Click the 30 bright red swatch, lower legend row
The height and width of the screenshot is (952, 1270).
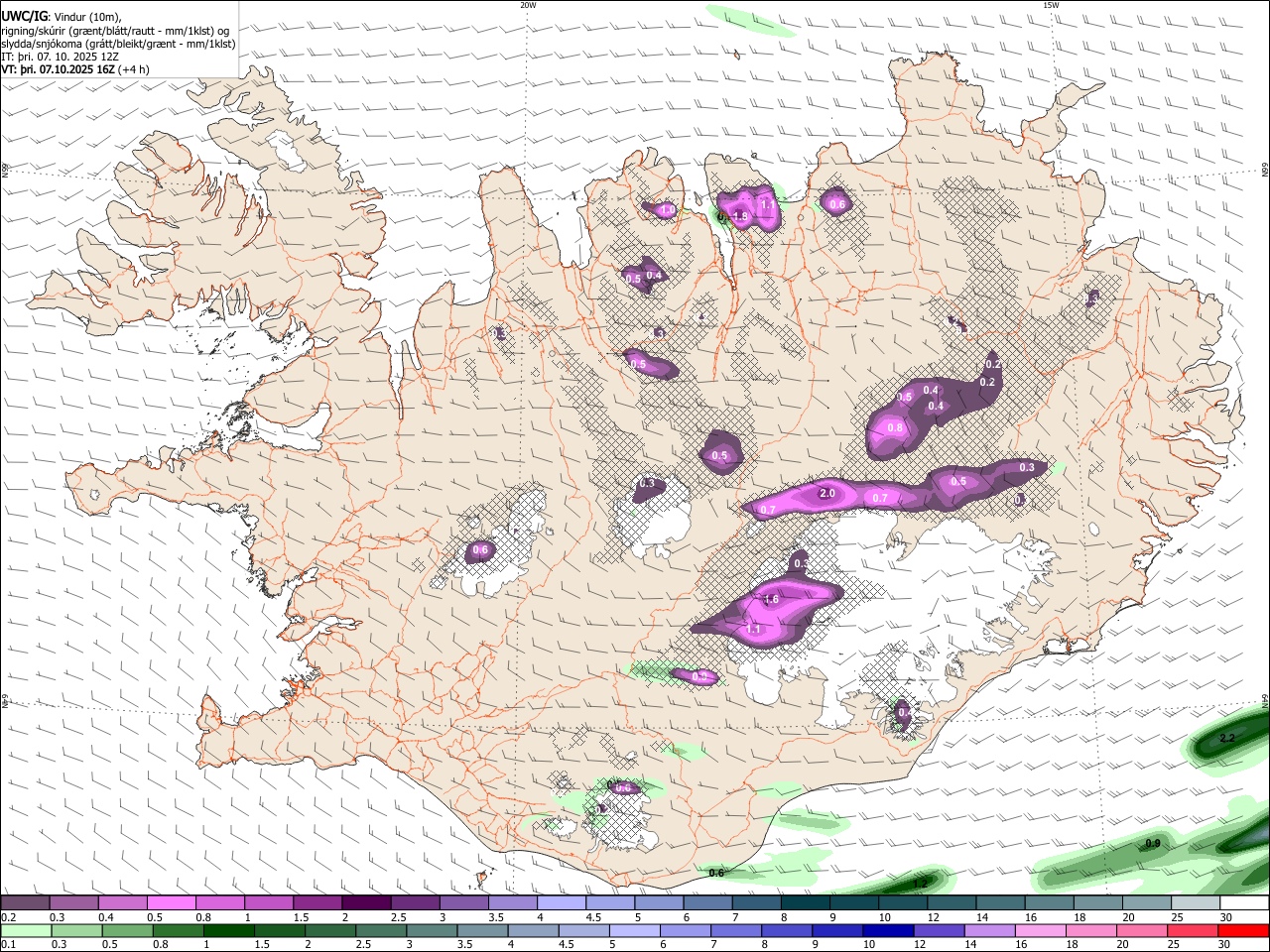click(1244, 930)
